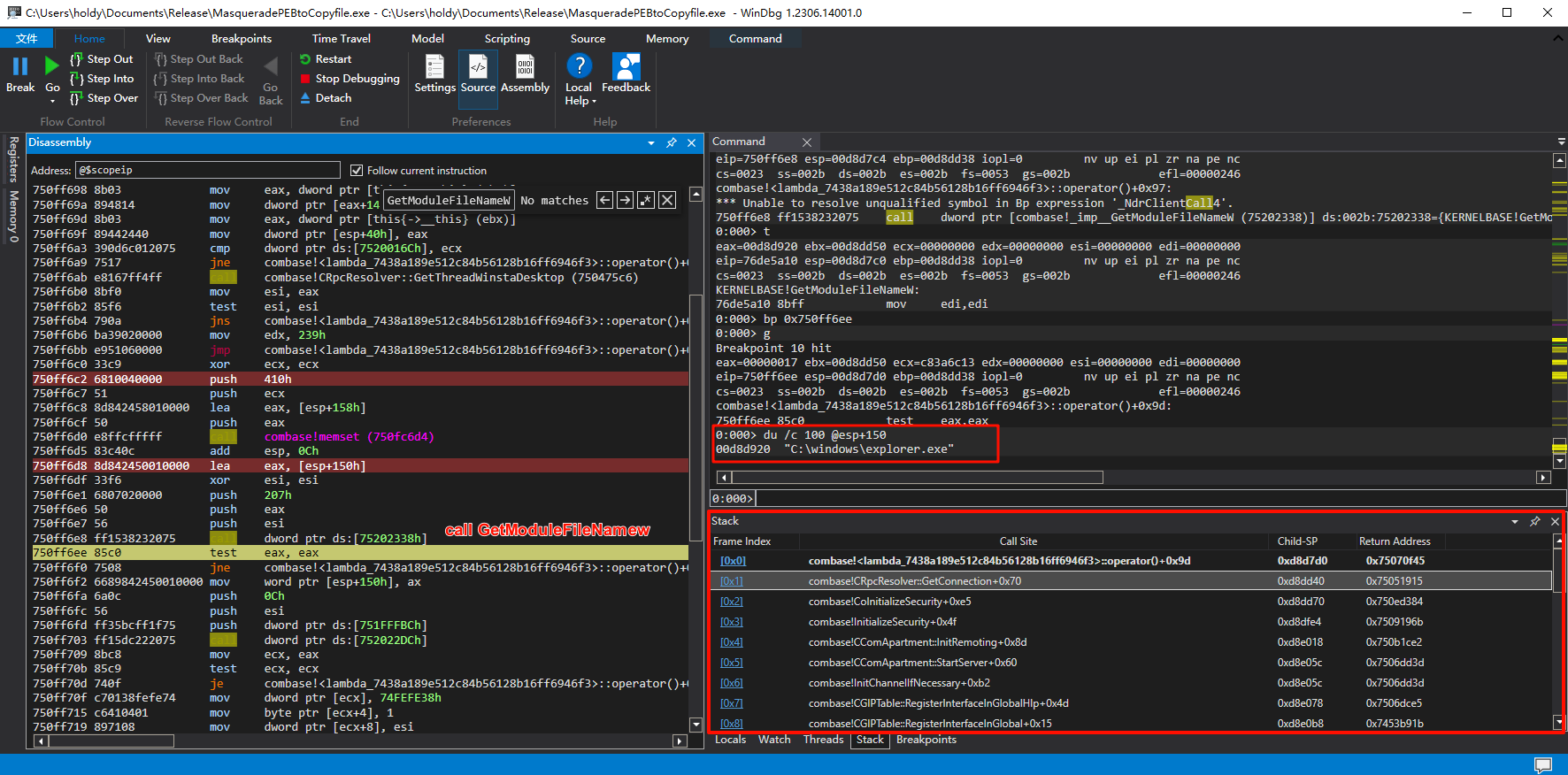Image resolution: width=1568 pixels, height=775 pixels.
Task: Open Local Help question icon
Action: tap(579, 66)
